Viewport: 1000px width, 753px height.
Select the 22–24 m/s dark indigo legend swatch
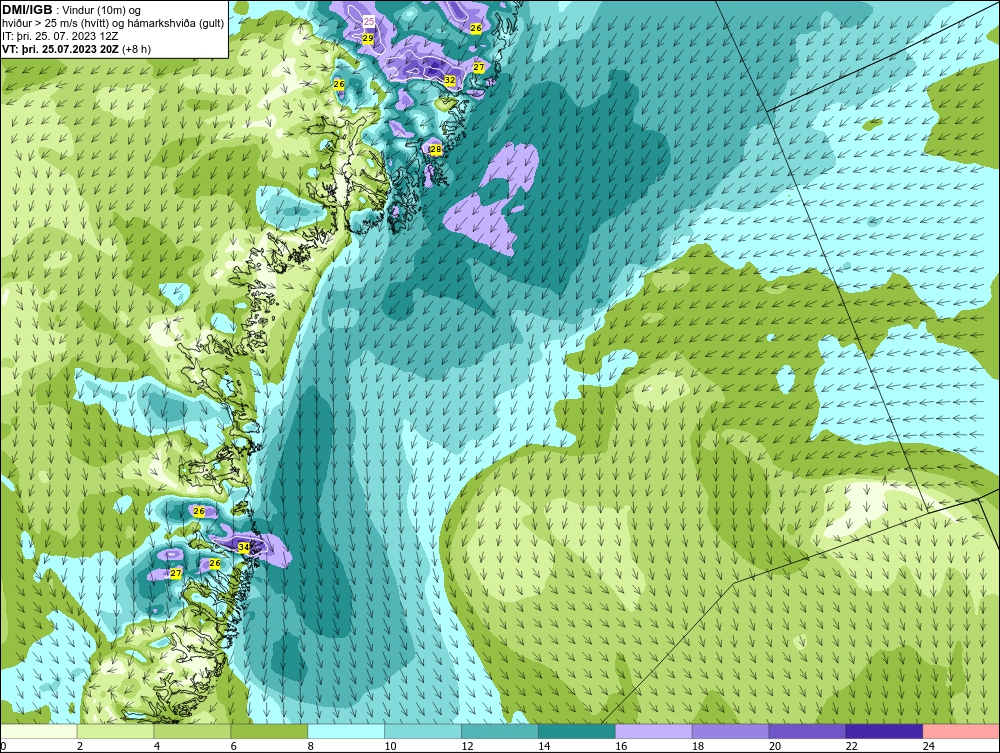(885, 731)
